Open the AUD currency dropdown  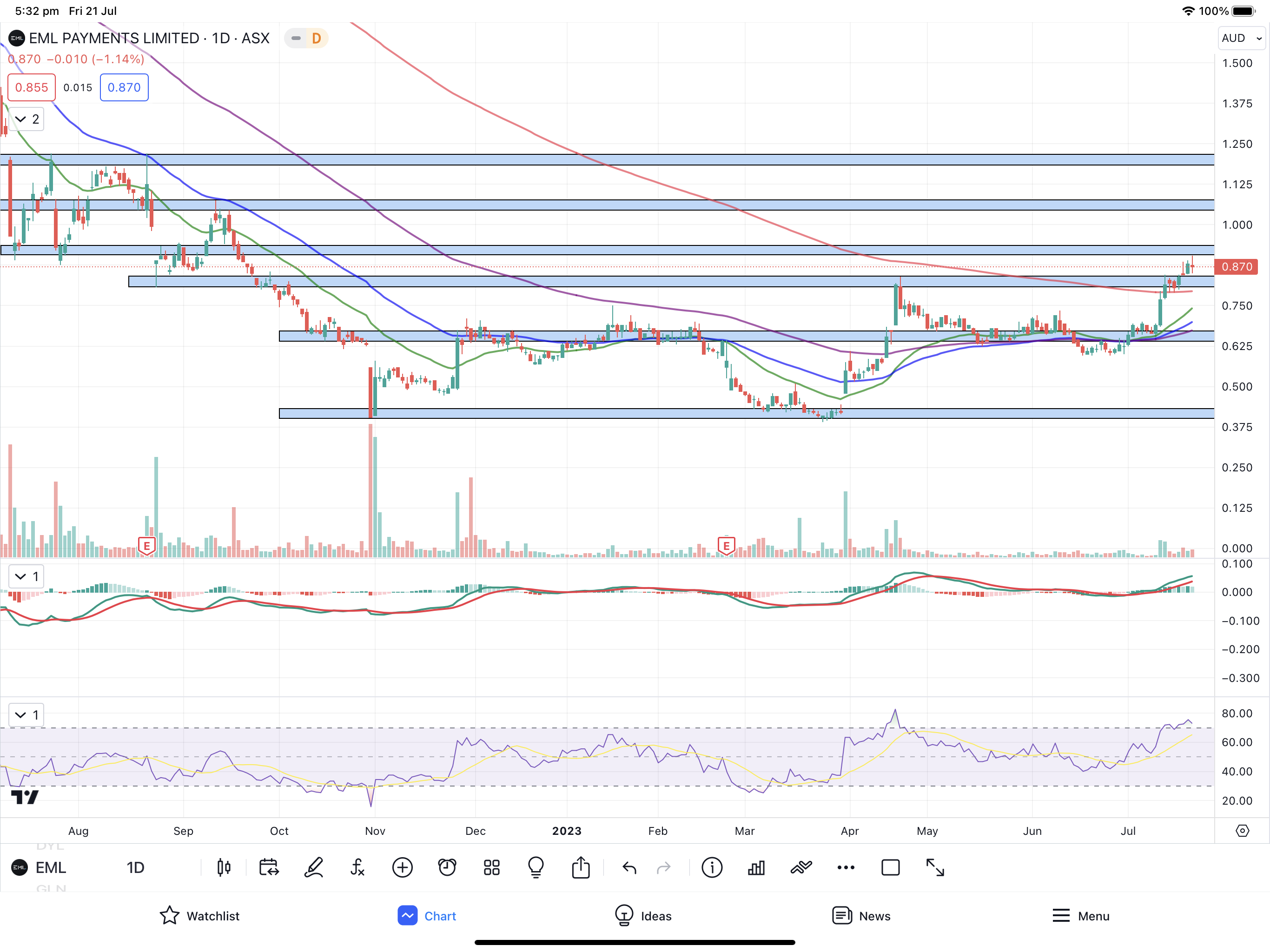click(x=1242, y=39)
